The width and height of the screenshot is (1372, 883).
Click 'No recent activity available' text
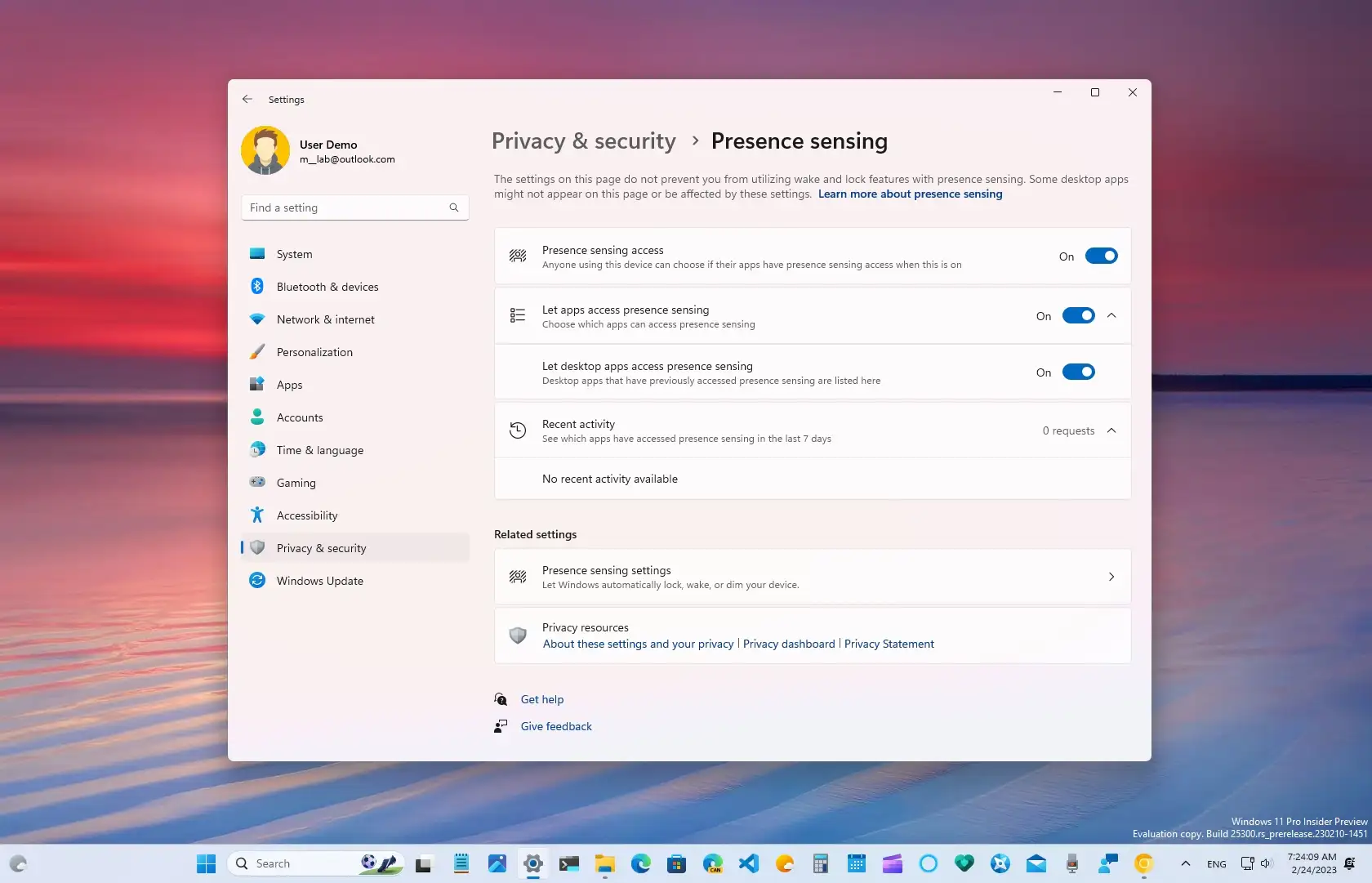[x=610, y=479]
